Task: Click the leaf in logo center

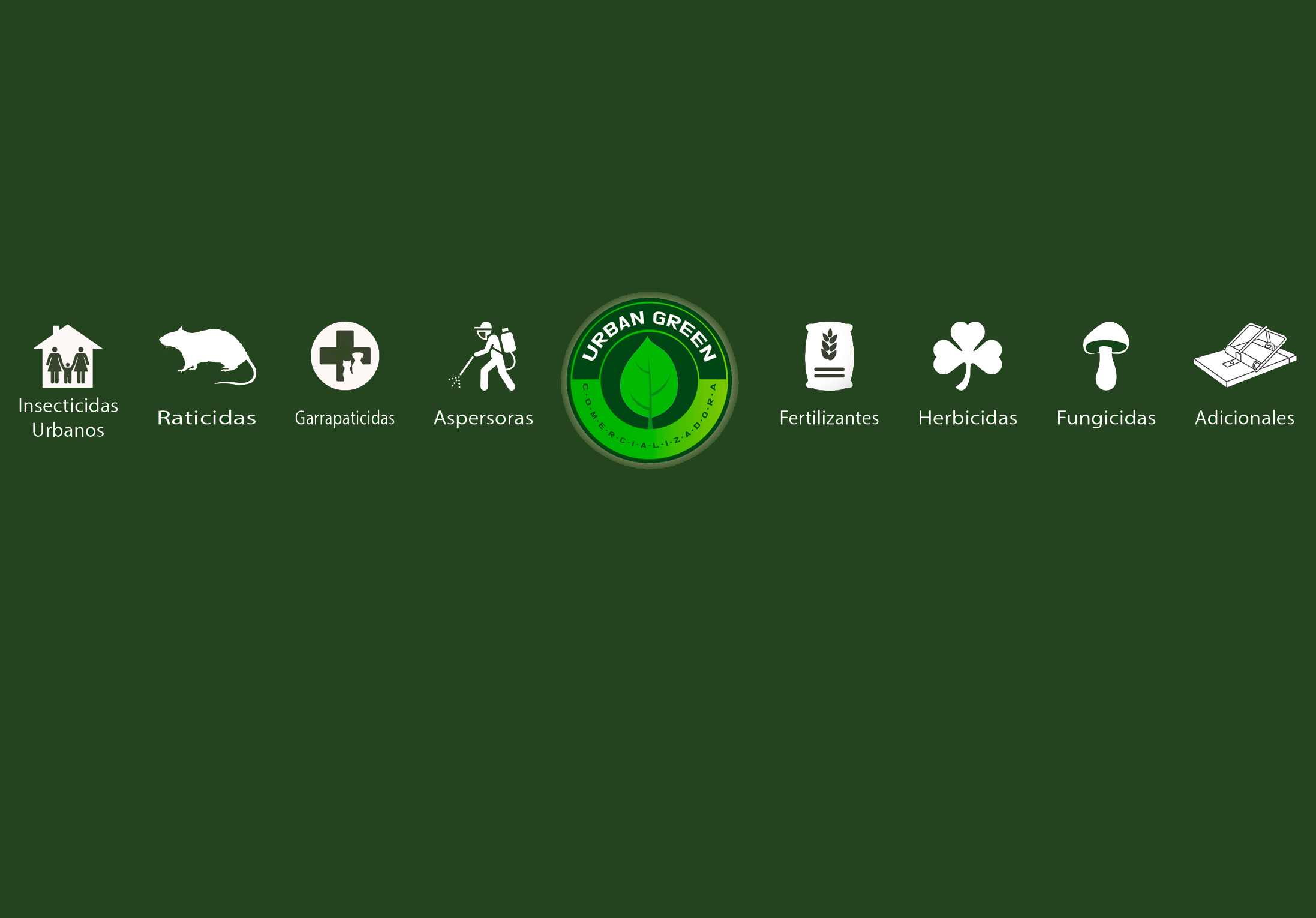Action: [x=649, y=383]
